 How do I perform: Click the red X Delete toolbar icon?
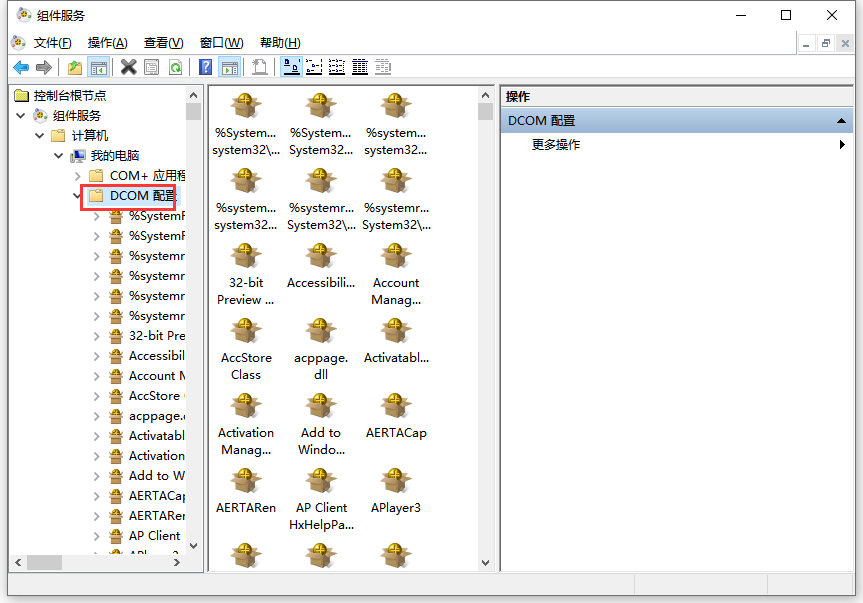tap(128, 67)
